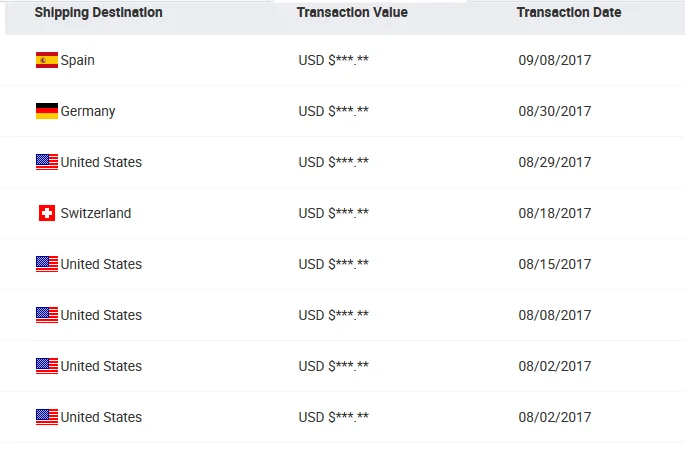Select the Switzerland destination name
Screen dimensions: 685x450
pos(96,213)
